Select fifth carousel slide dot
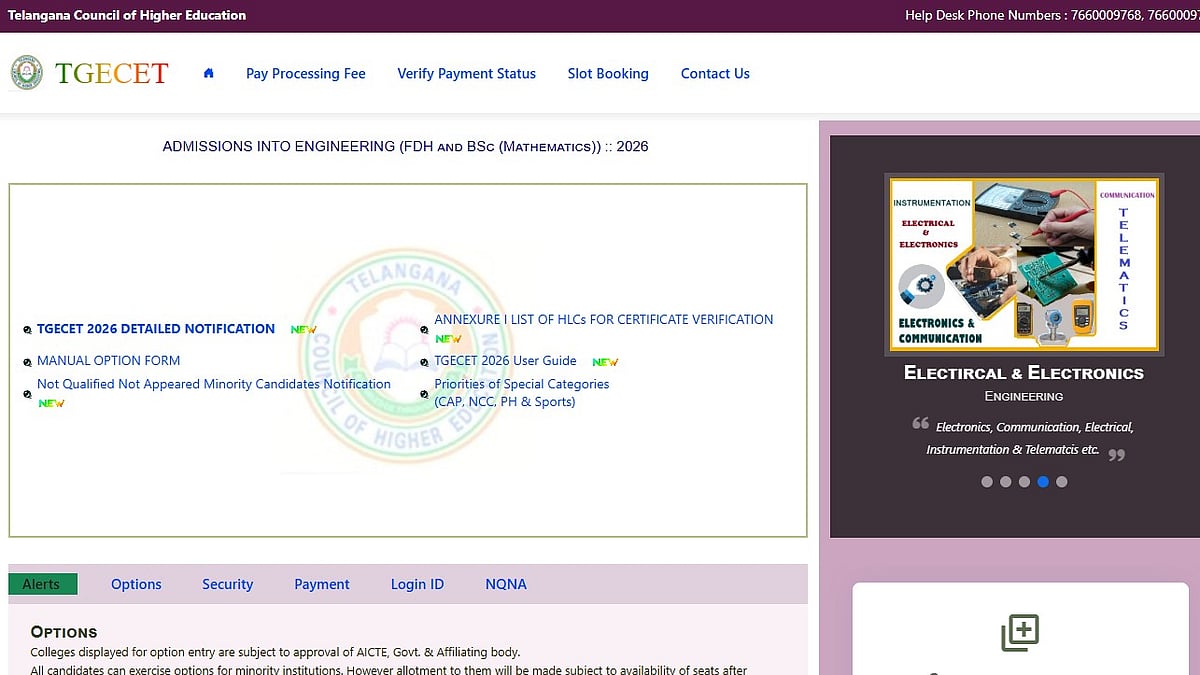1200x675 pixels. [x=1062, y=481]
